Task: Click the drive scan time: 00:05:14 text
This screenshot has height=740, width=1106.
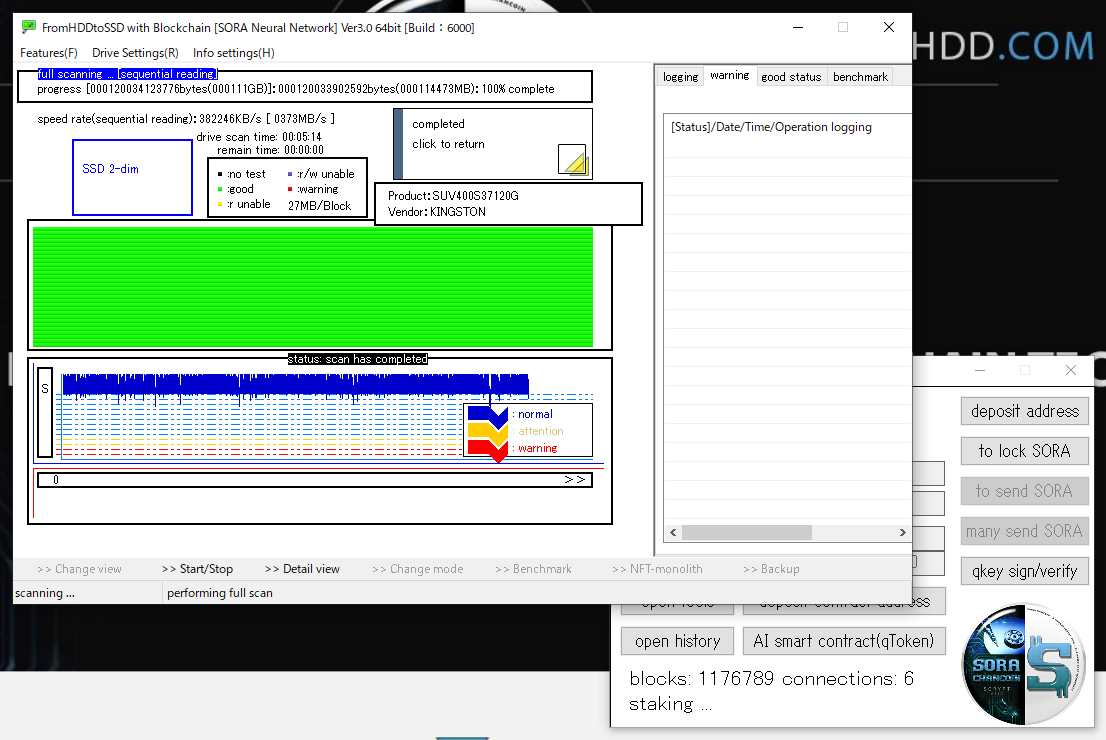Action: tap(259, 137)
